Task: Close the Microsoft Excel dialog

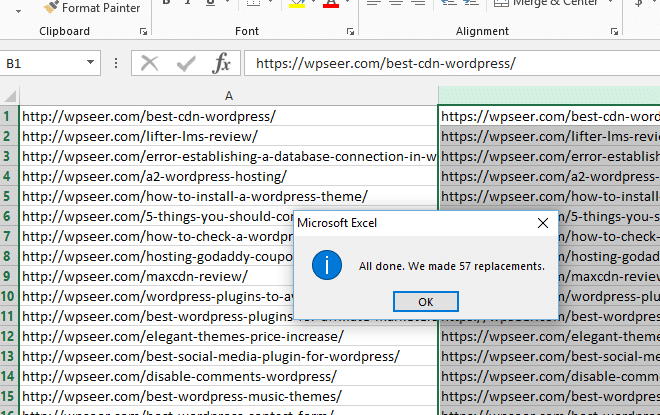Action: 543,223
